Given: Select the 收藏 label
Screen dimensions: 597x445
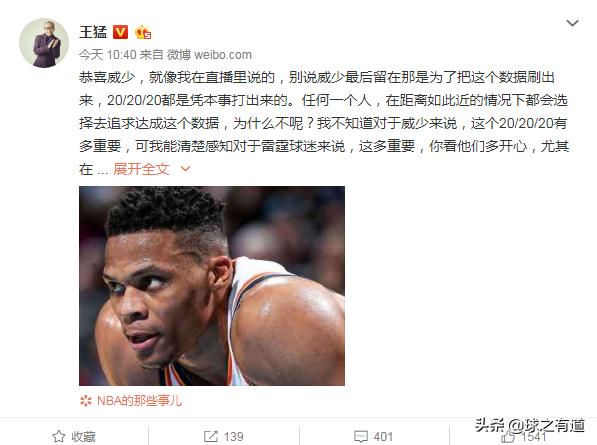Looking at the screenshot, I should [83, 437].
